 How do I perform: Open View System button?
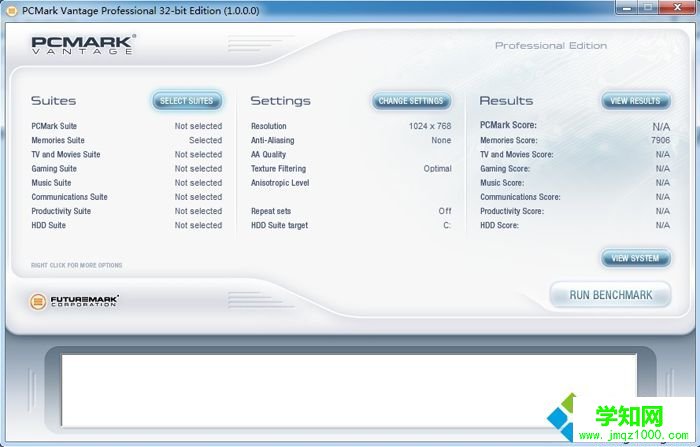[635, 258]
